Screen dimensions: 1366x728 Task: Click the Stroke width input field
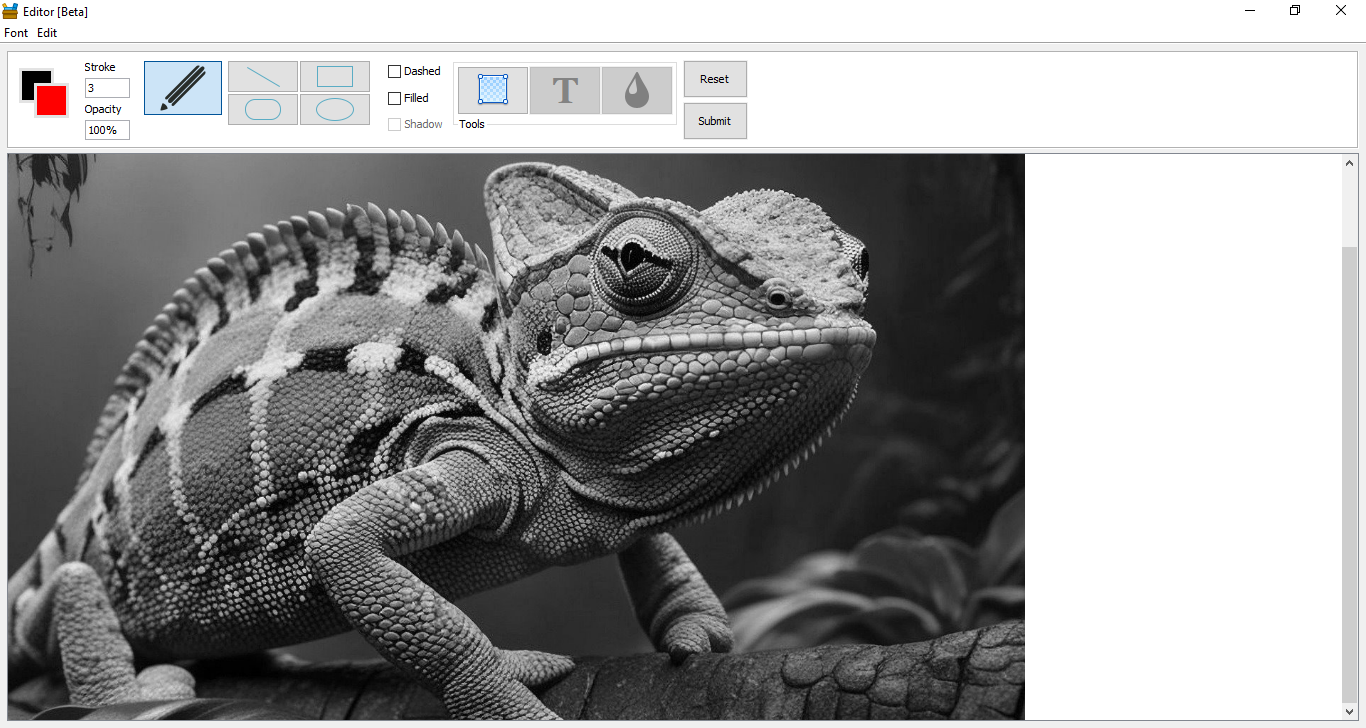click(x=107, y=88)
